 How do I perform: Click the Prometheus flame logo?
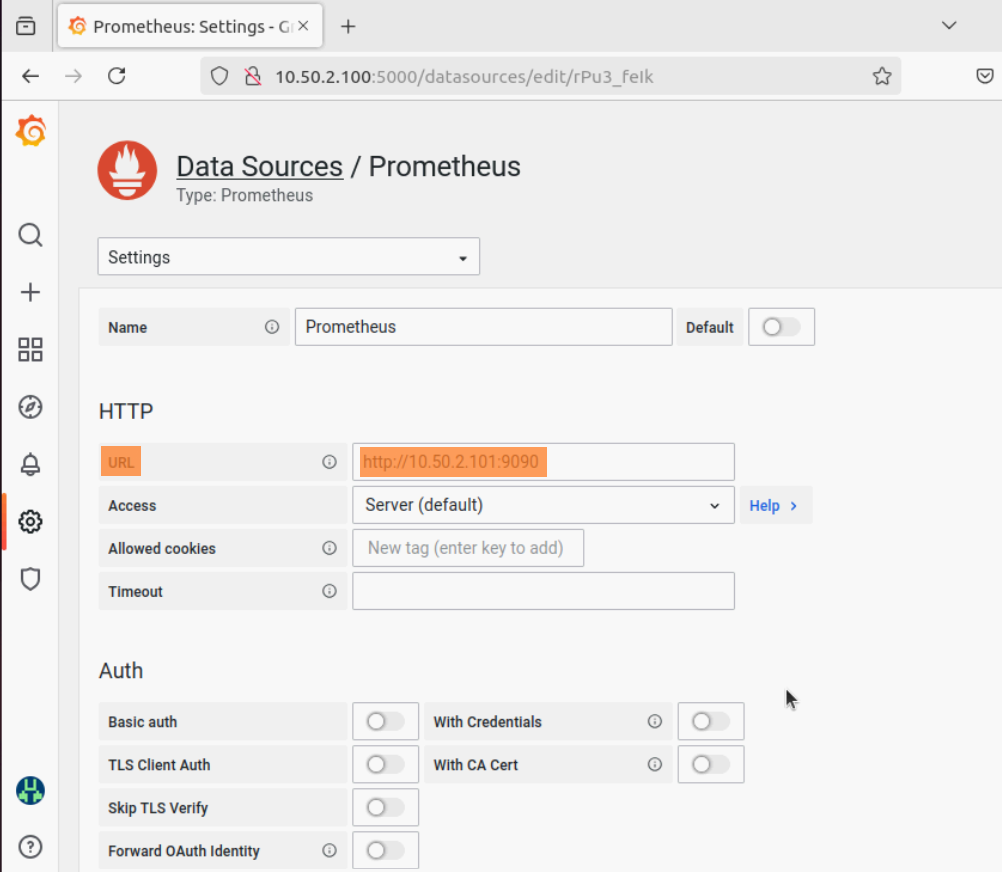coord(127,171)
